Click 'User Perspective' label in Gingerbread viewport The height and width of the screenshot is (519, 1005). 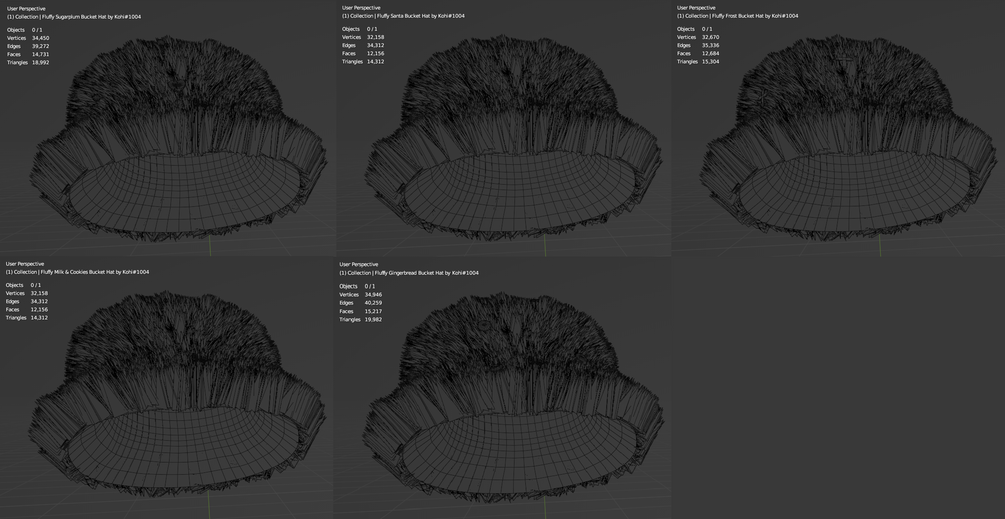click(x=358, y=265)
